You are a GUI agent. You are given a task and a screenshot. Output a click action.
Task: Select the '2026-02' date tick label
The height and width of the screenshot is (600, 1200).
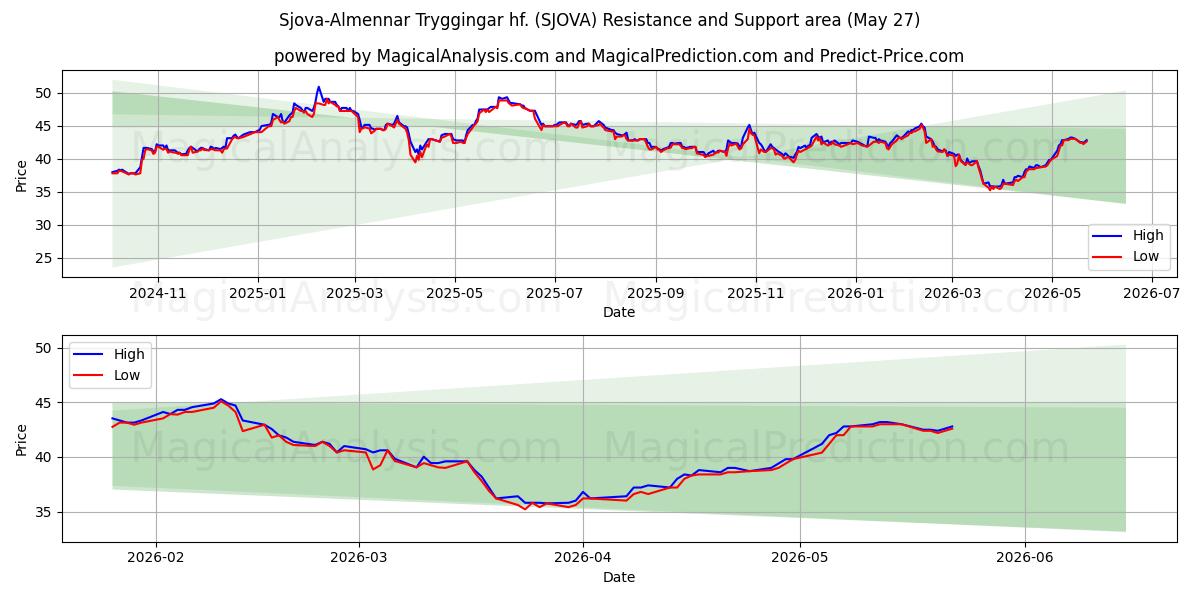[158, 559]
